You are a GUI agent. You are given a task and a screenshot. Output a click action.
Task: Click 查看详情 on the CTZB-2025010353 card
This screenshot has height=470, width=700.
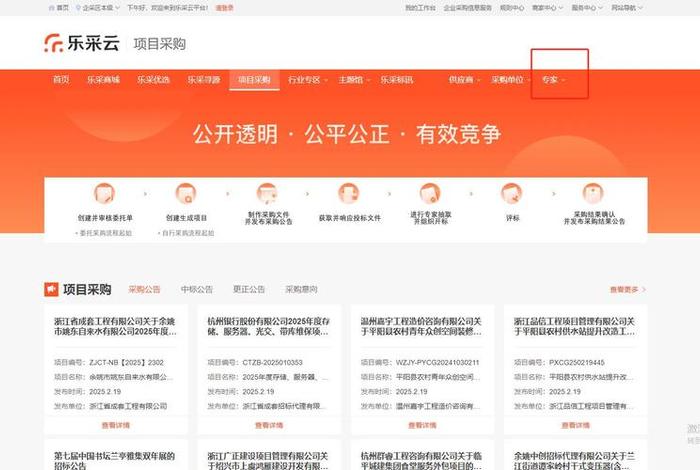click(269, 425)
